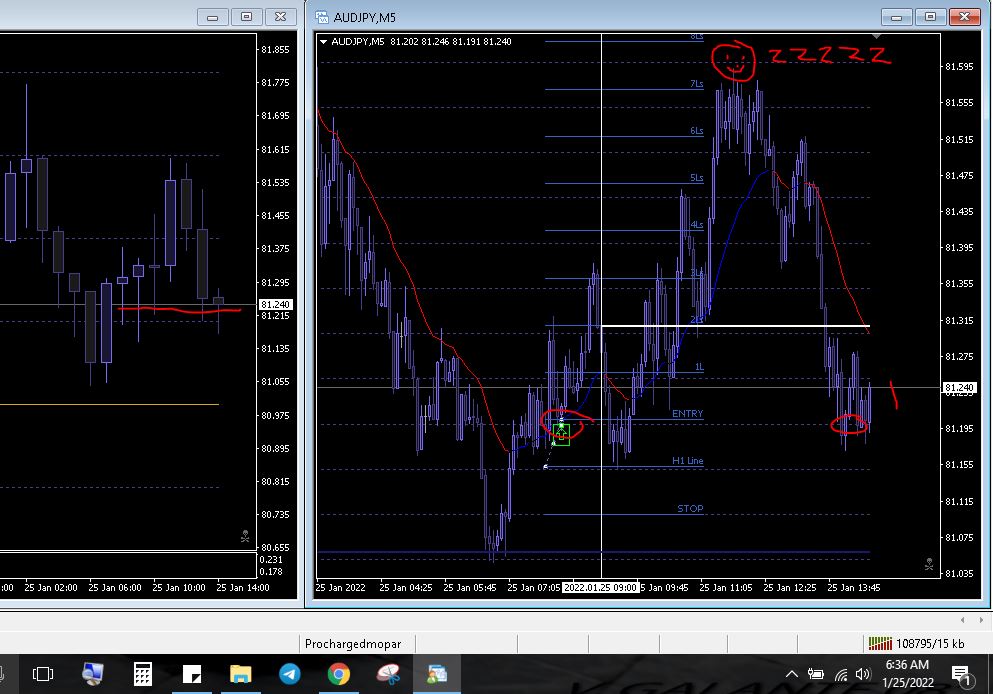Viewport: 993px width, 694px height.
Task: Click the 108795/15 kb connection status indicator
Action: 916,644
